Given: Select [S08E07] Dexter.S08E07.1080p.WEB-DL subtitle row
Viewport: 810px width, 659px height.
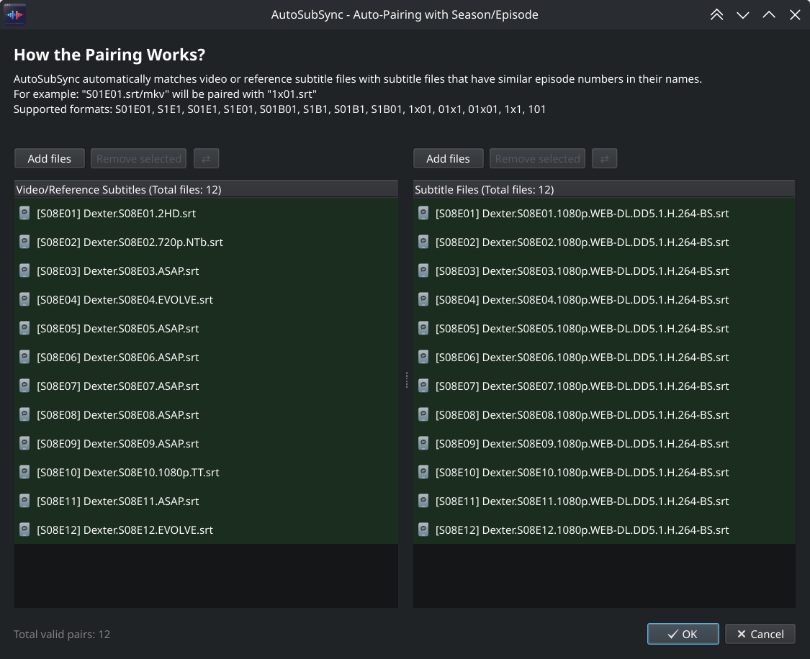Looking at the screenshot, I should click(604, 385).
